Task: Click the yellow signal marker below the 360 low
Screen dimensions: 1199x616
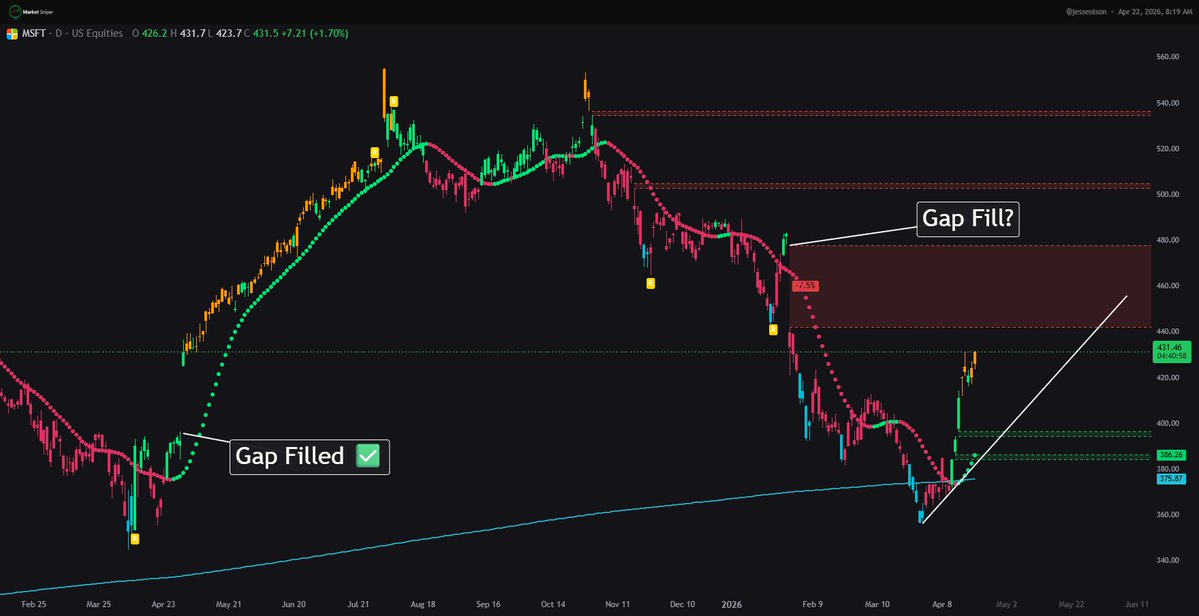Action: [x=134, y=539]
